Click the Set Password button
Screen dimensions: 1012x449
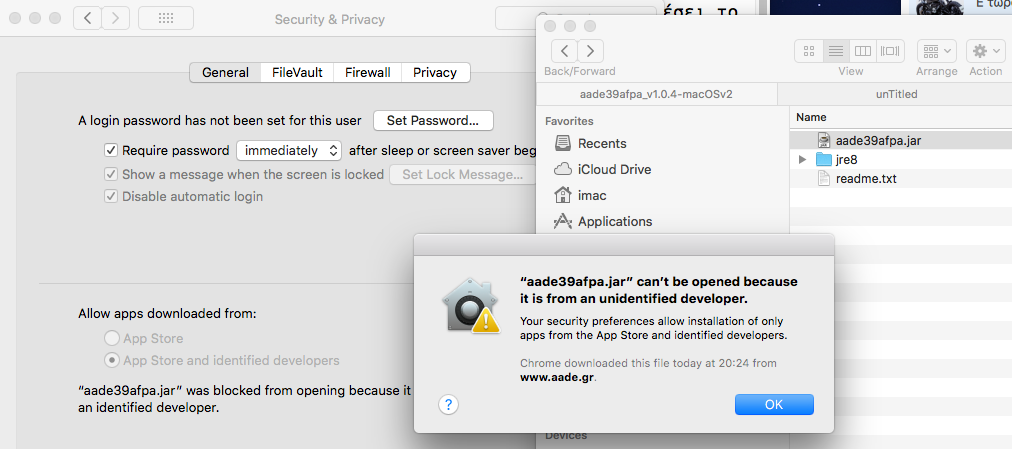tap(433, 121)
